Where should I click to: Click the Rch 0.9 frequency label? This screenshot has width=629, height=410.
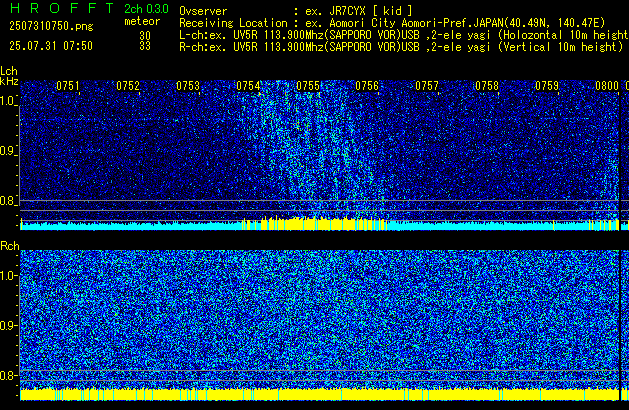8,325
